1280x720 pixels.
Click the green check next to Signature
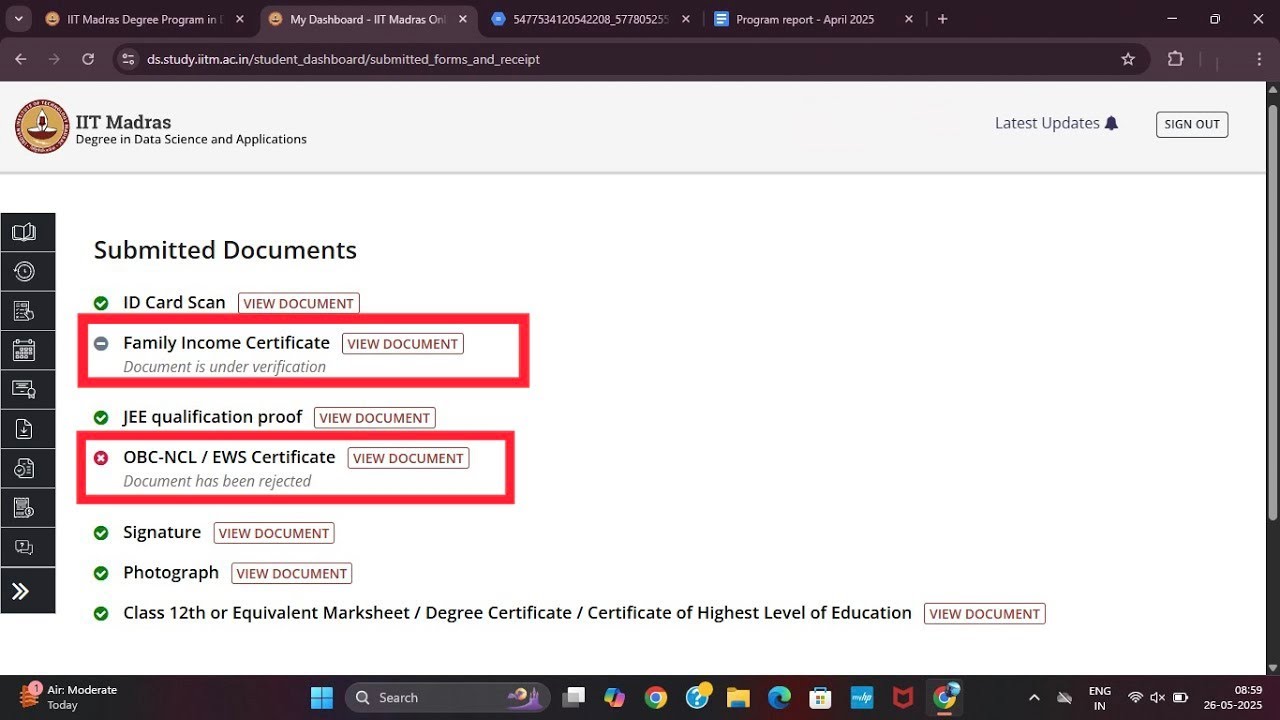point(101,533)
